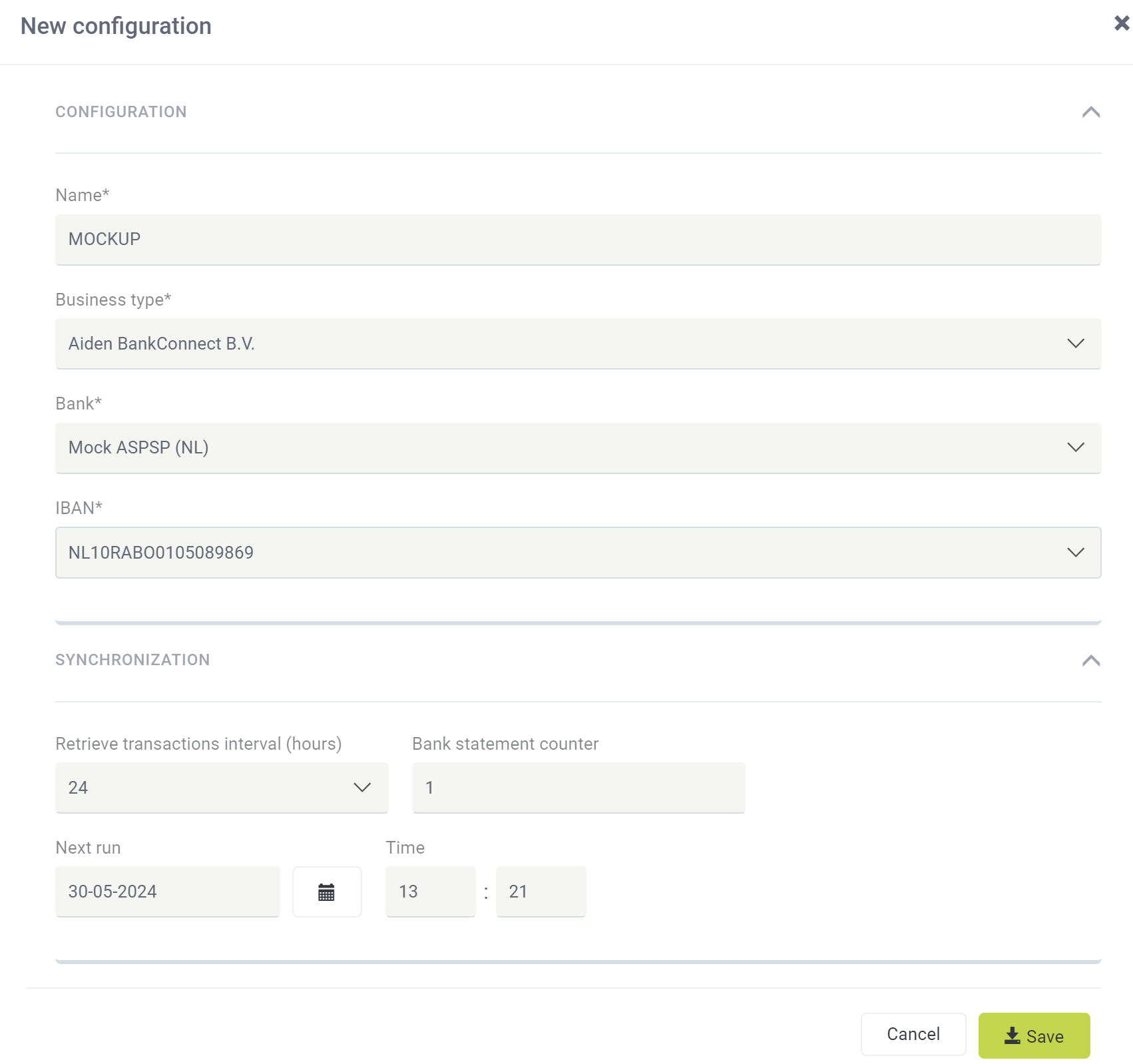Click the download icon on Save
This screenshot has height=1064, width=1133.
tap(1012, 1035)
